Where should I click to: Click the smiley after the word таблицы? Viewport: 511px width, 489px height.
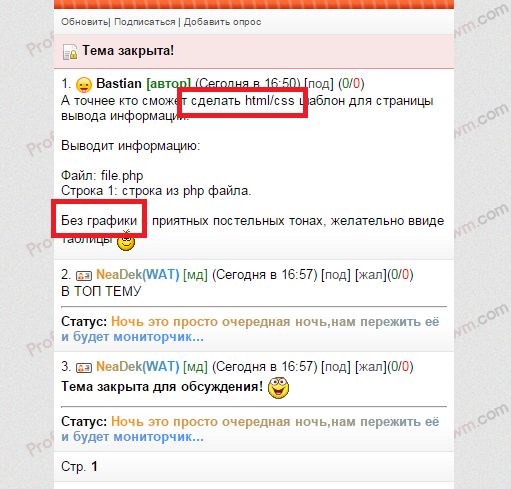[x=126, y=241]
